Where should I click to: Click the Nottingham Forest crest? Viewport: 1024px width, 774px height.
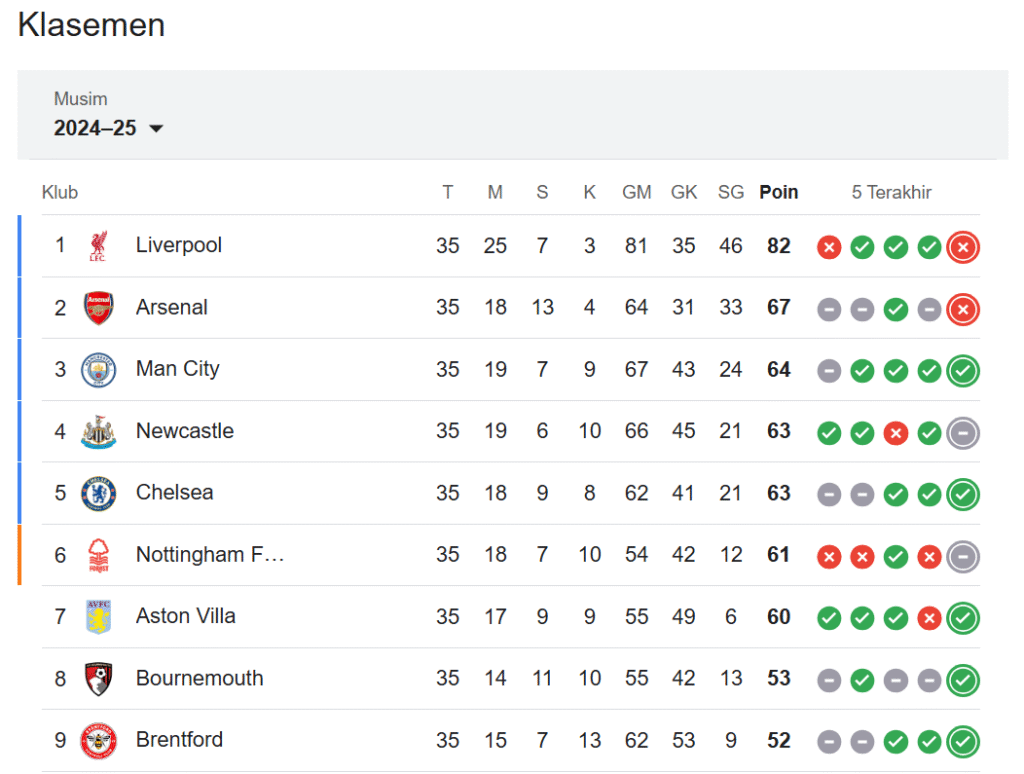click(x=98, y=555)
